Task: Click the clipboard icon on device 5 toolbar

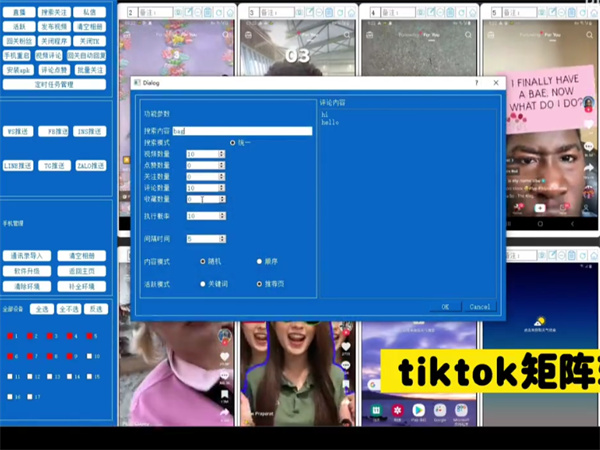Action: [x=572, y=12]
